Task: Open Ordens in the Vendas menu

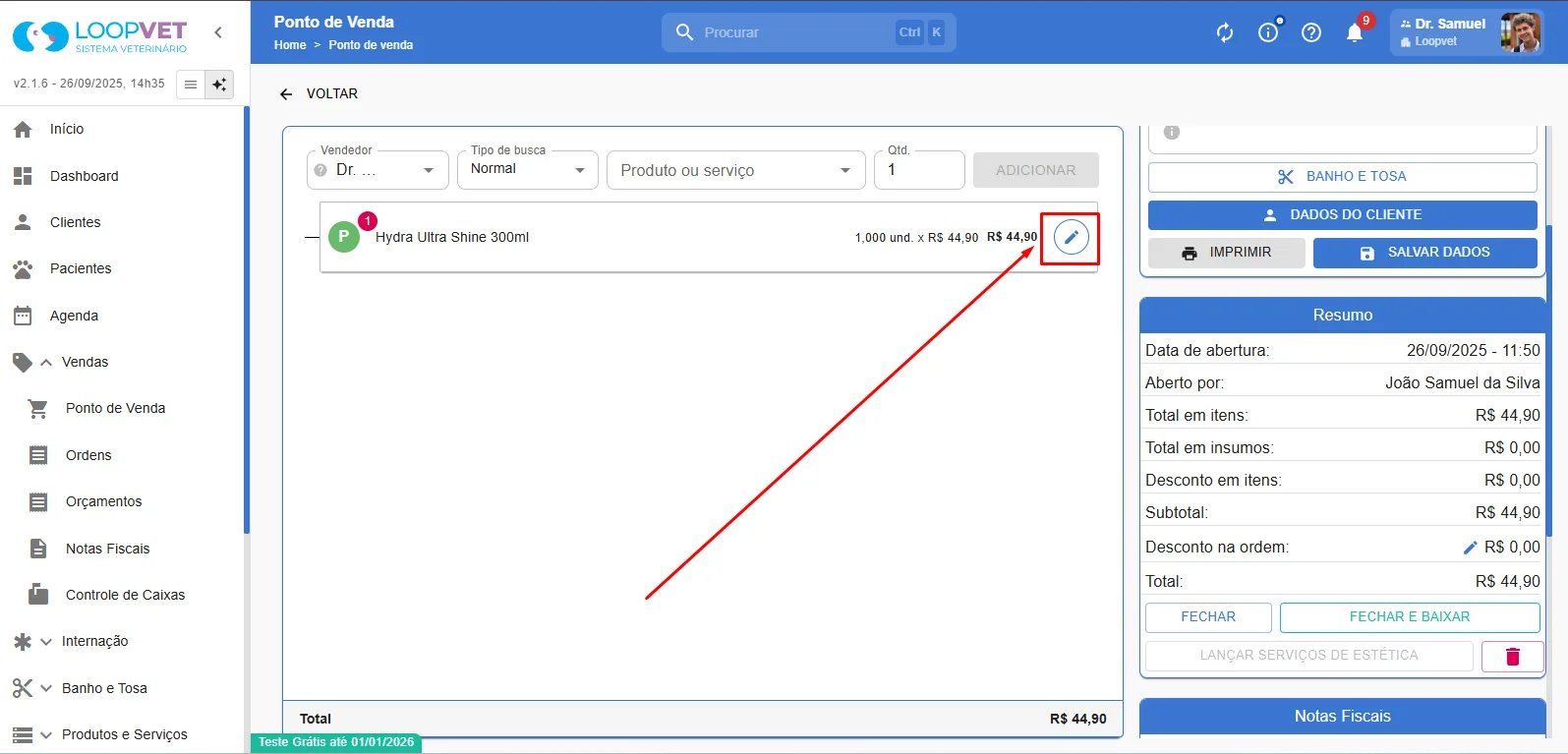Action: (88, 455)
